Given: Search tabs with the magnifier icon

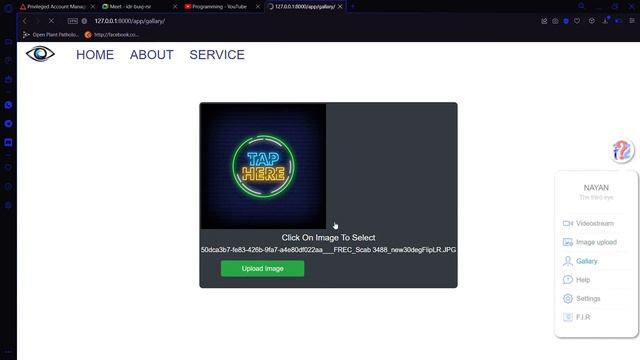Looking at the screenshot, I should (581, 6).
